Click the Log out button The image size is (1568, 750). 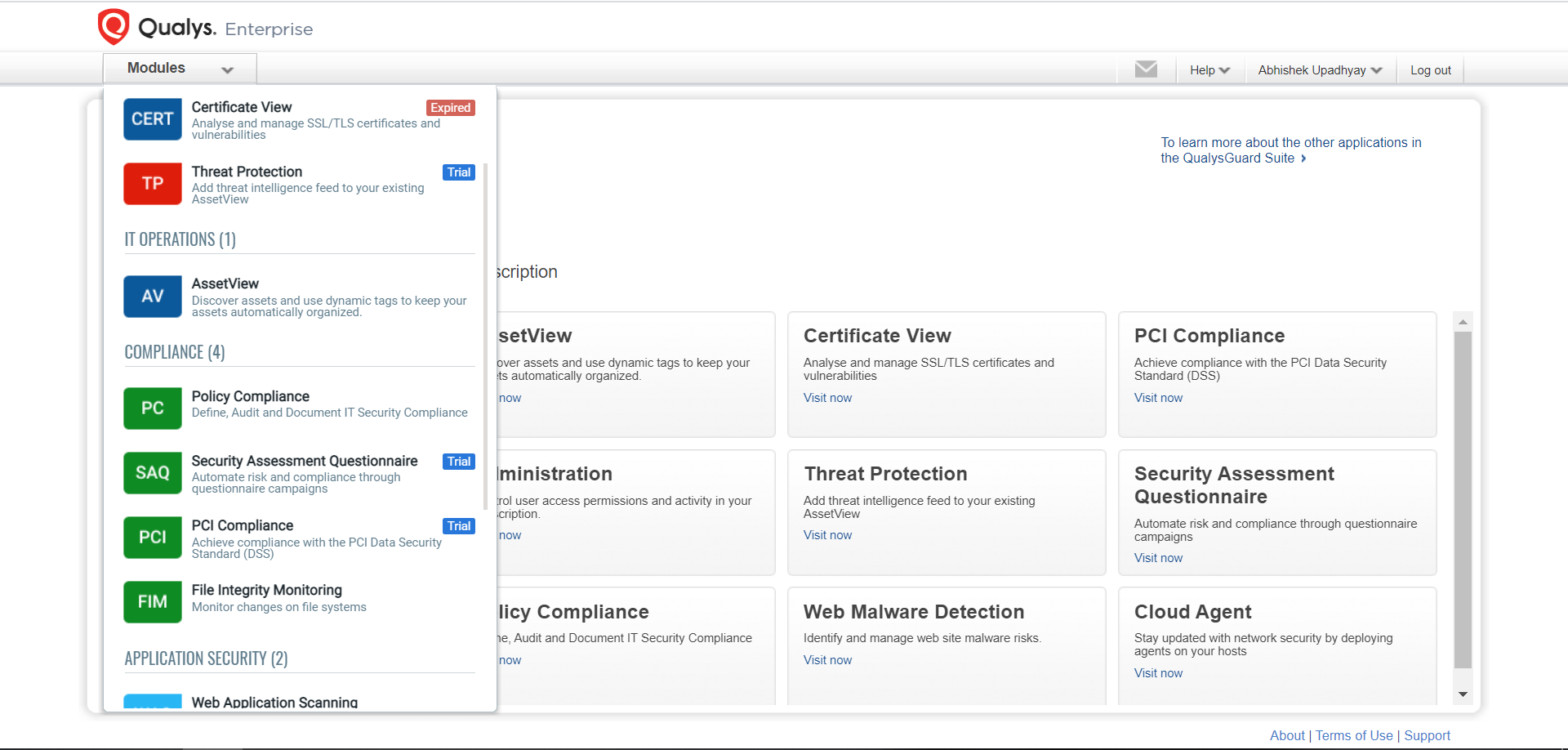[1430, 70]
